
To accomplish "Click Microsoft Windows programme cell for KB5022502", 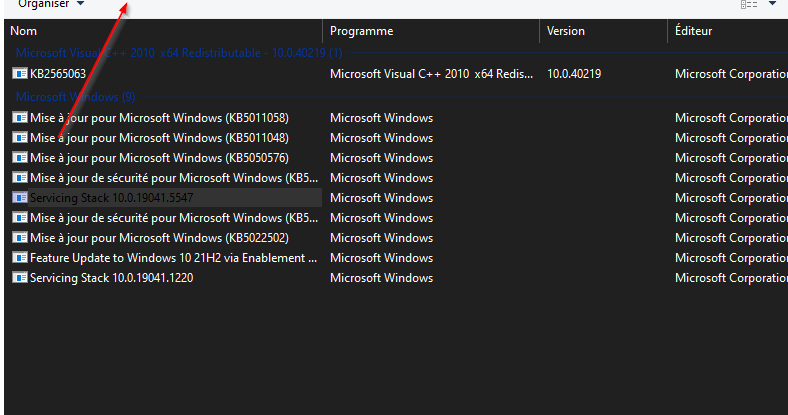I will tap(381, 238).
